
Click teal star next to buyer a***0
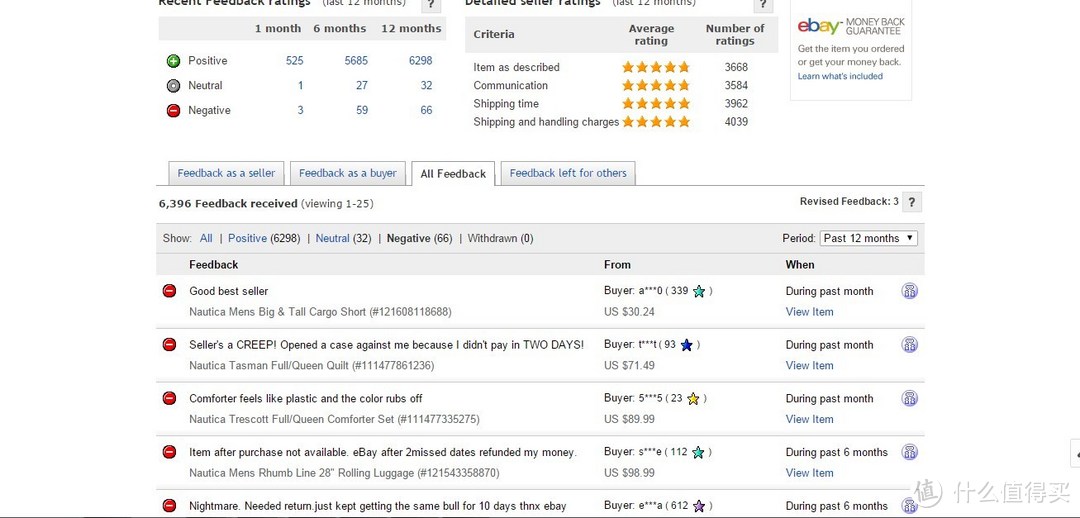699,291
